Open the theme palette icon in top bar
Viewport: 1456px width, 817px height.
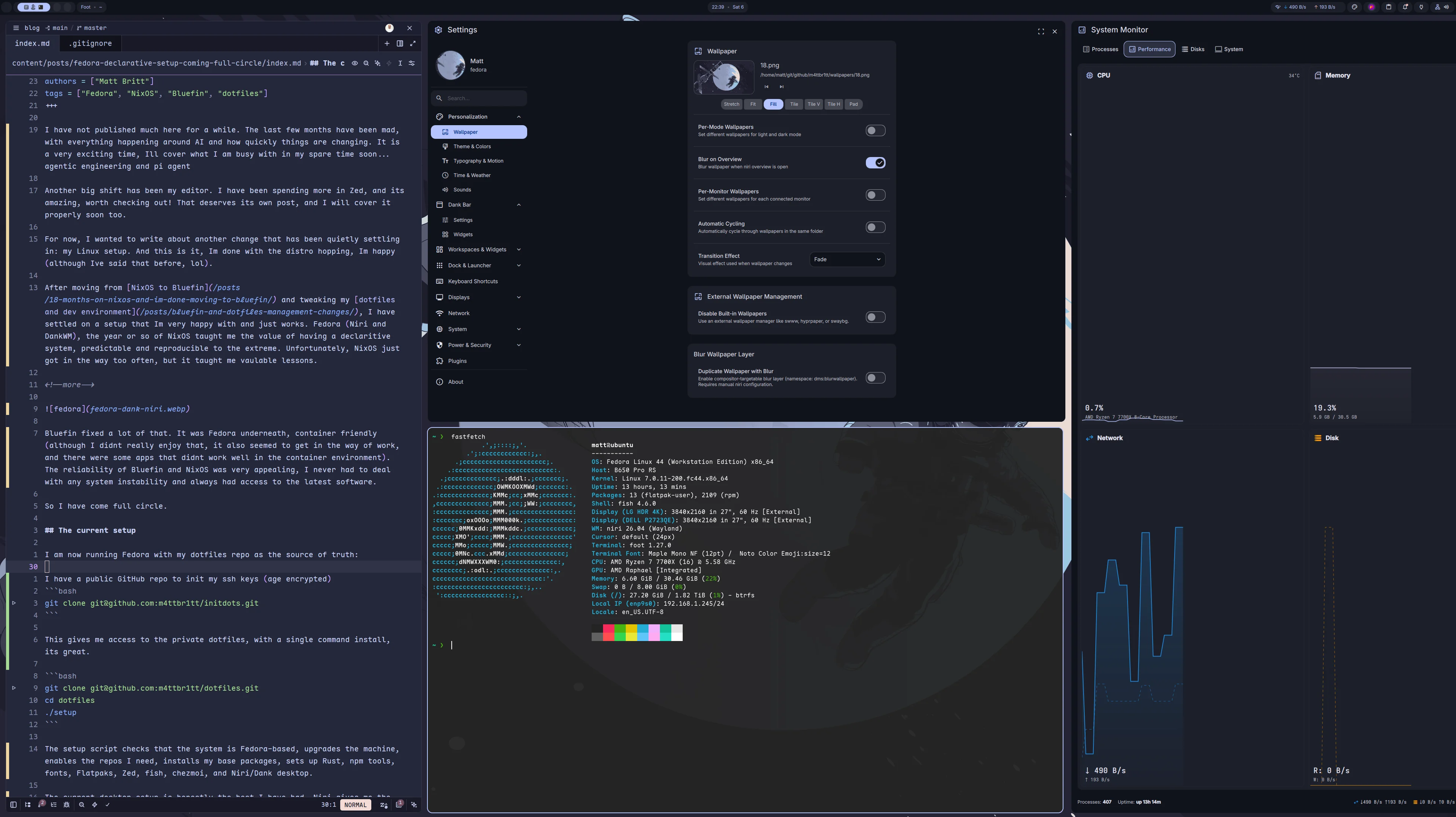click(x=1354, y=7)
